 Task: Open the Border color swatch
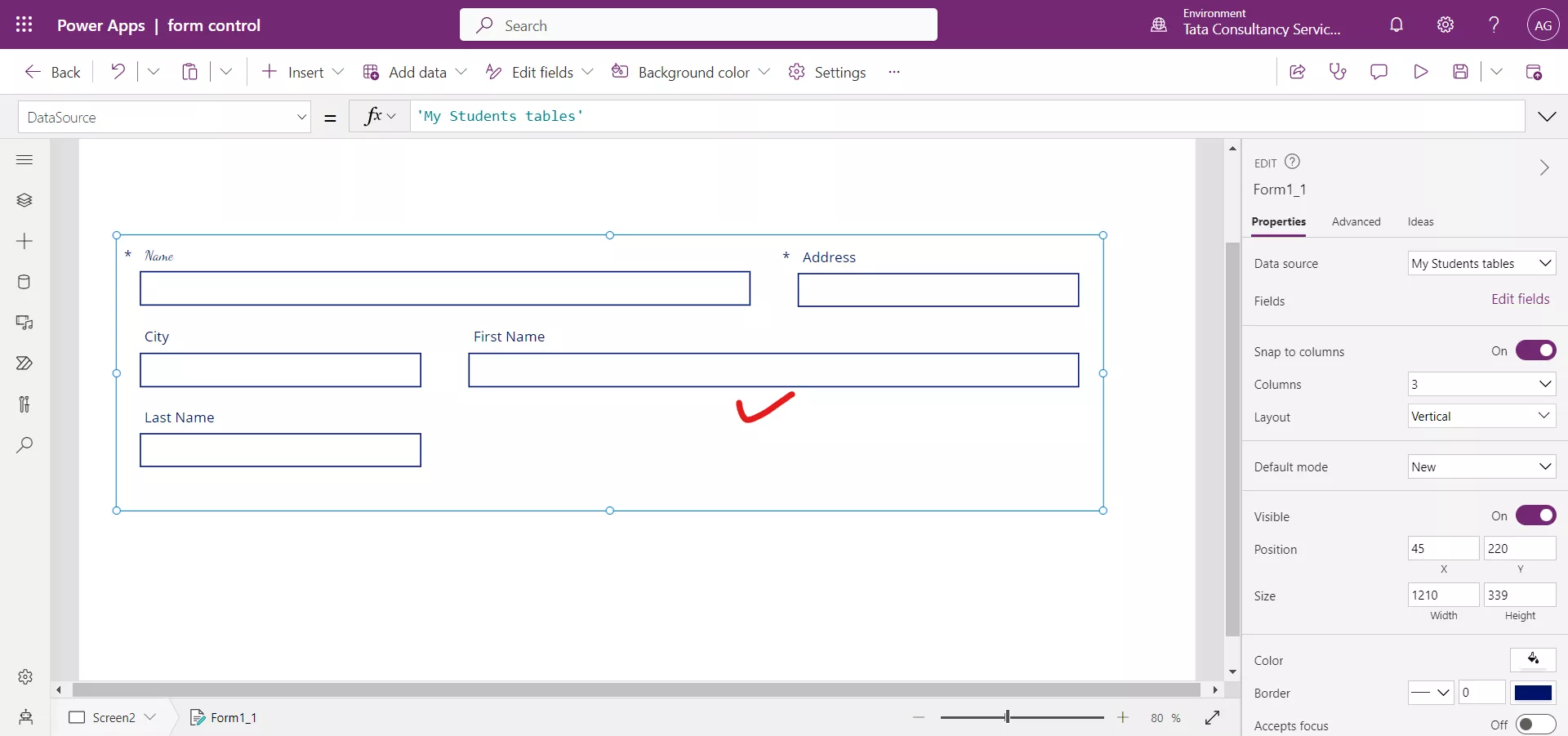point(1534,694)
